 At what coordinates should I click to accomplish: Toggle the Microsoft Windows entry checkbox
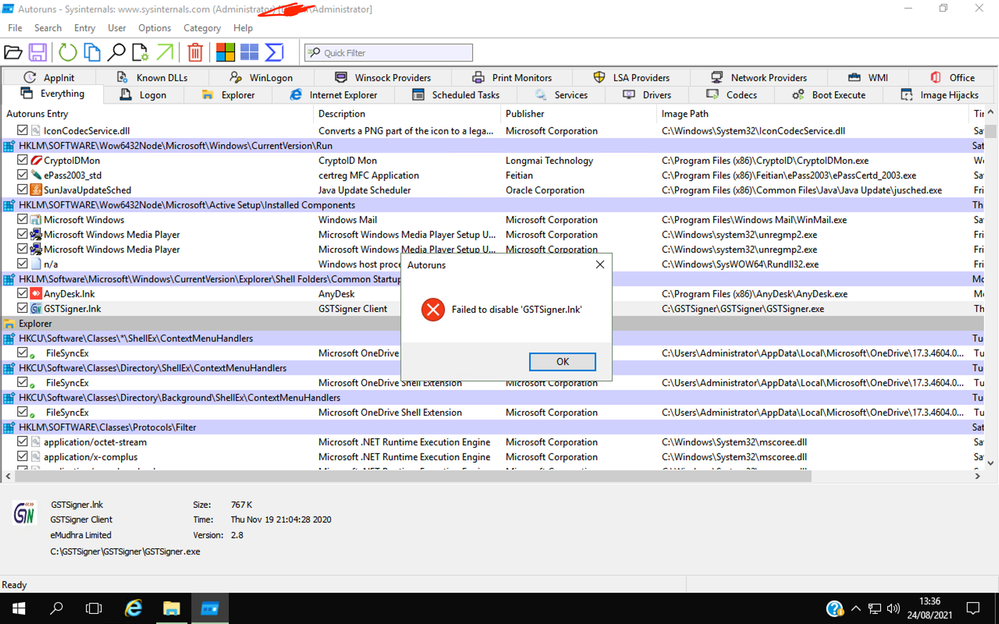pyautogui.click(x=22, y=219)
